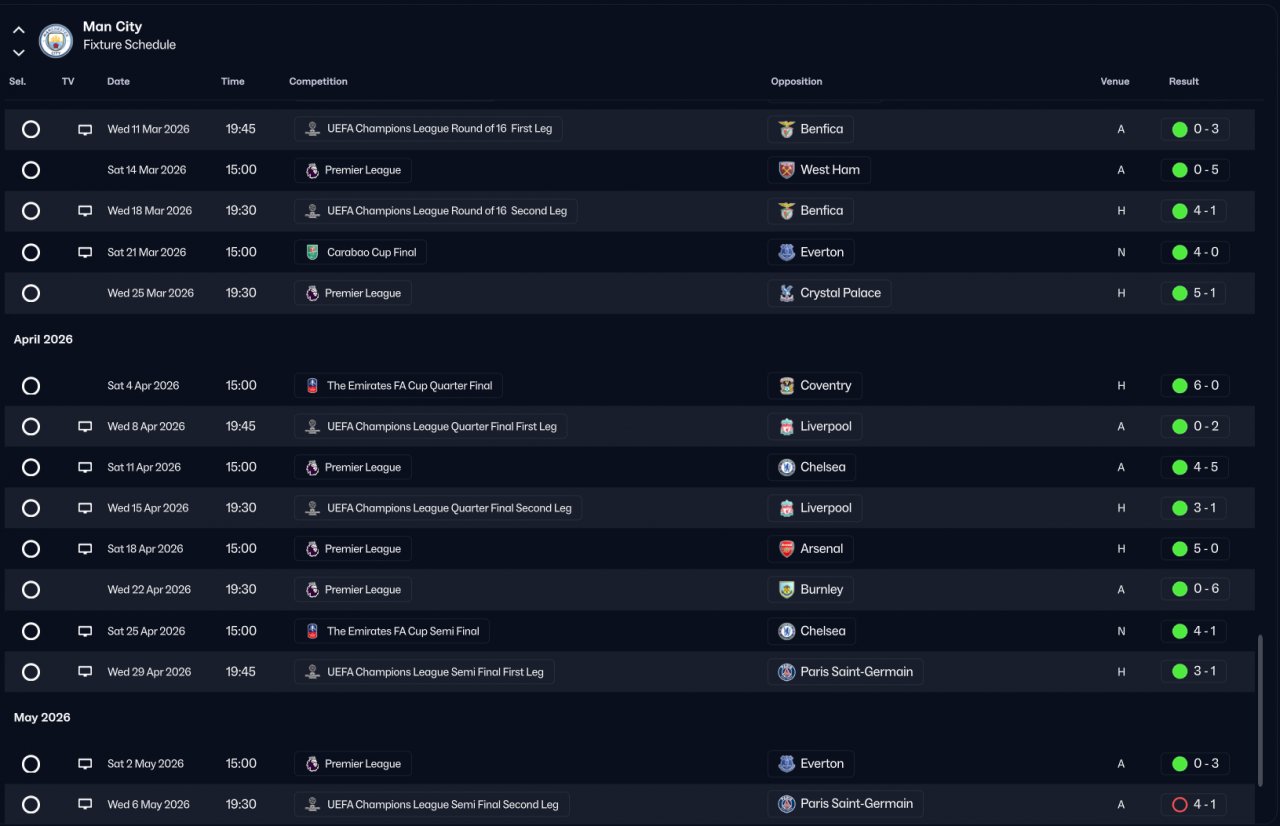
Task: Click the date Sat 18 Apr 2026
Action: tap(146, 549)
